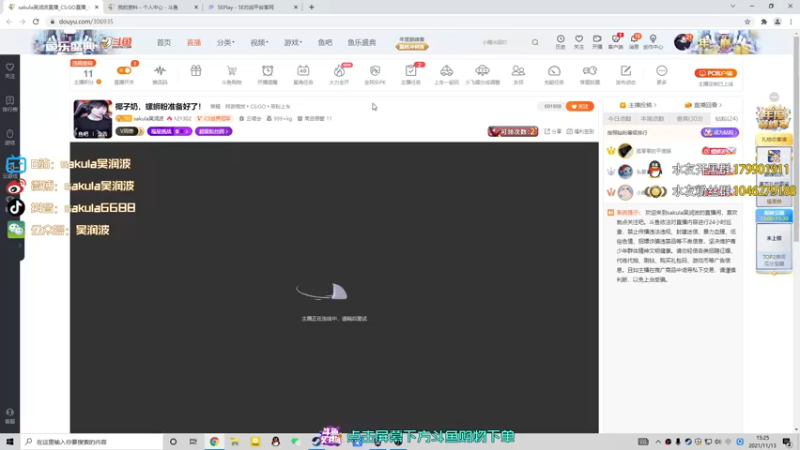Image resolution: width=800 pixels, height=450 pixels.
Task: Open Windows Start menu
Action: tap(10, 442)
